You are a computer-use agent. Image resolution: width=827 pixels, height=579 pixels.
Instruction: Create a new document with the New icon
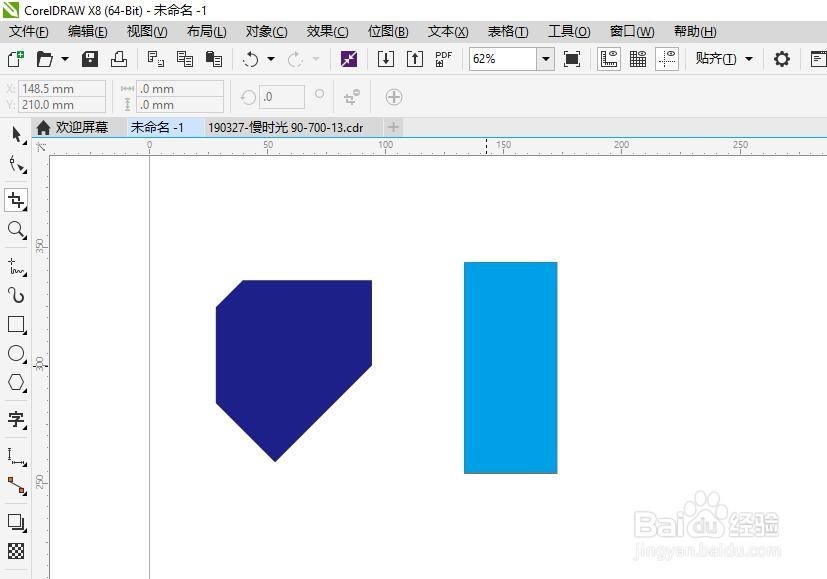(x=15, y=59)
